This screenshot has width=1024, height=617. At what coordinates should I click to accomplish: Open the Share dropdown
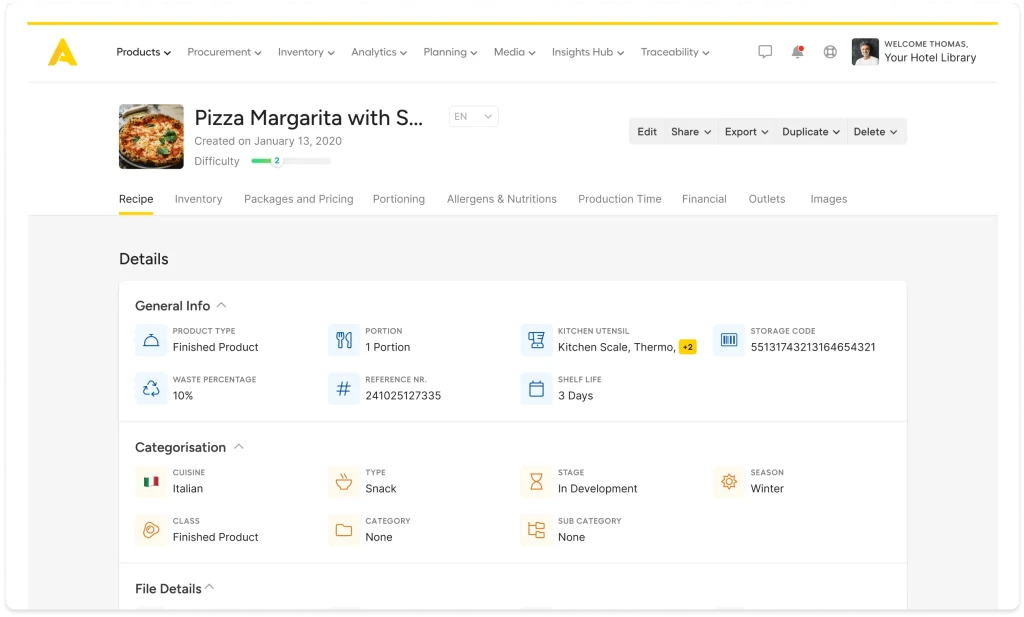691,132
